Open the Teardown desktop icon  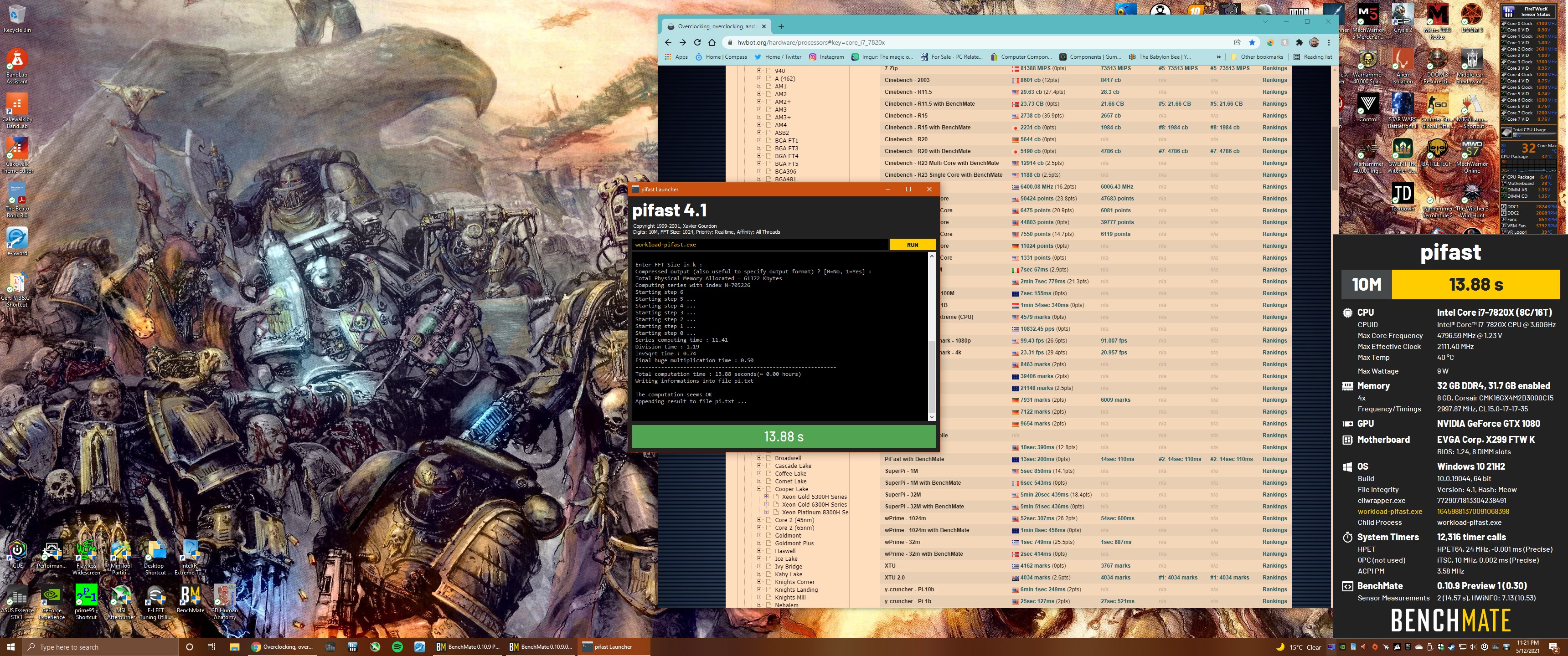pos(1403,197)
